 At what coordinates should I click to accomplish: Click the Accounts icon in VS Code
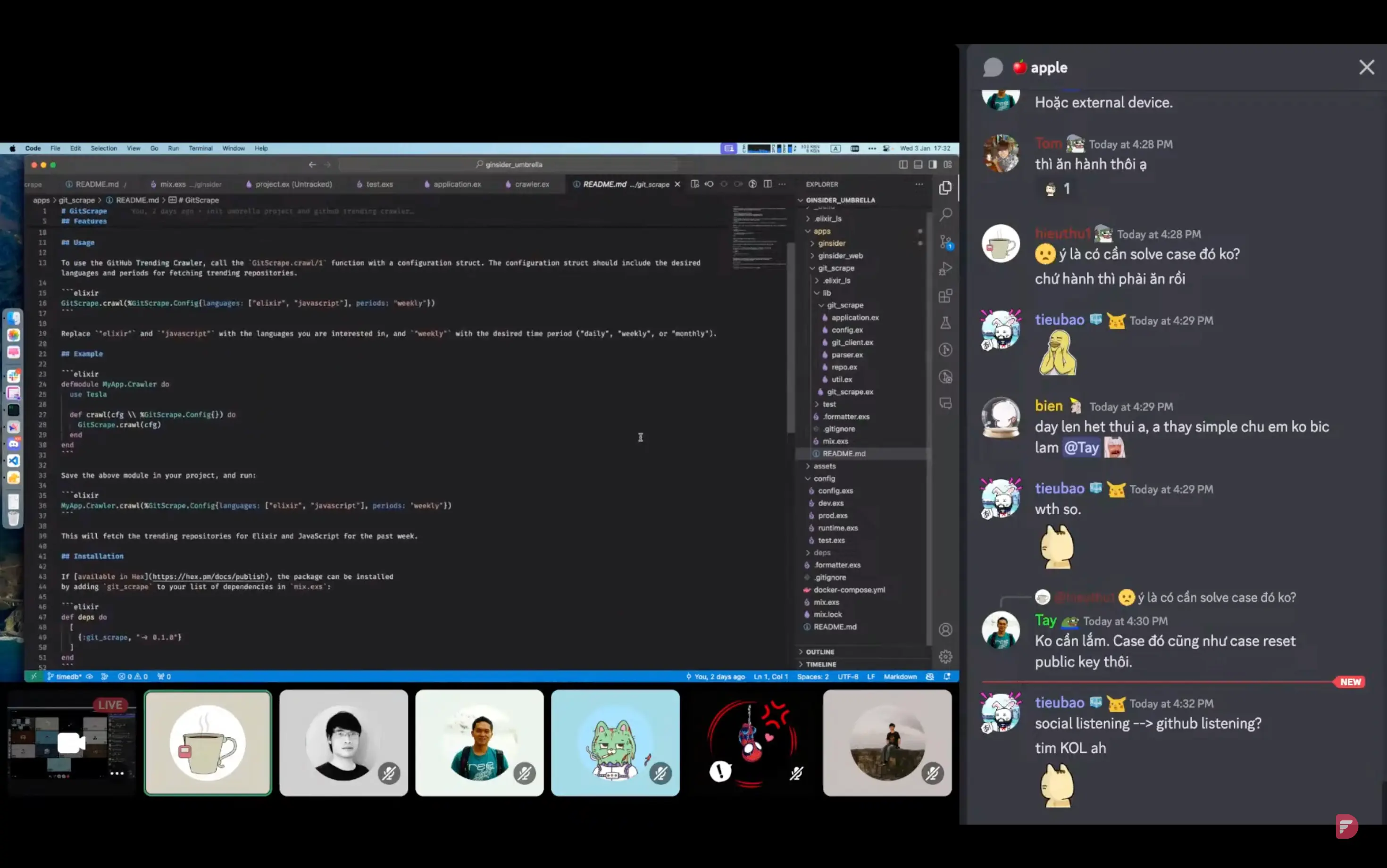(x=945, y=630)
